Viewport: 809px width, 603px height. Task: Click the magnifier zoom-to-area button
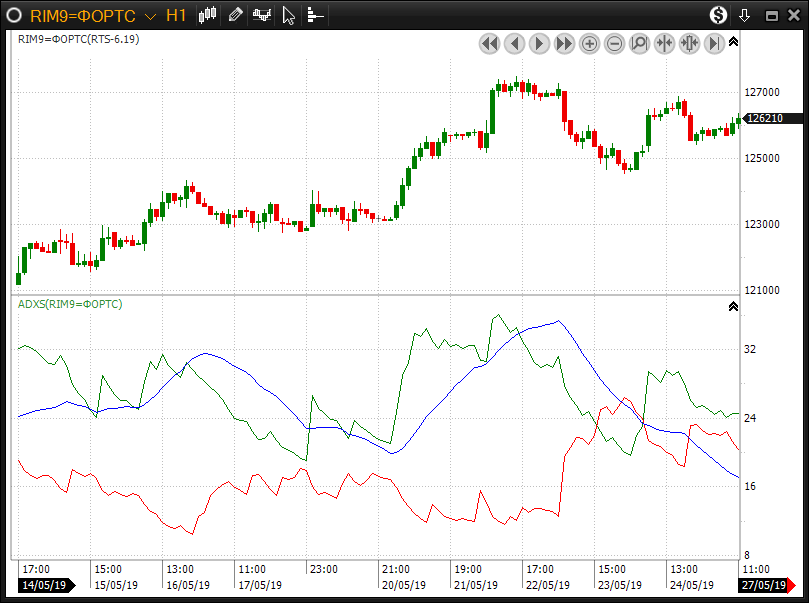(x=639, y=43)
